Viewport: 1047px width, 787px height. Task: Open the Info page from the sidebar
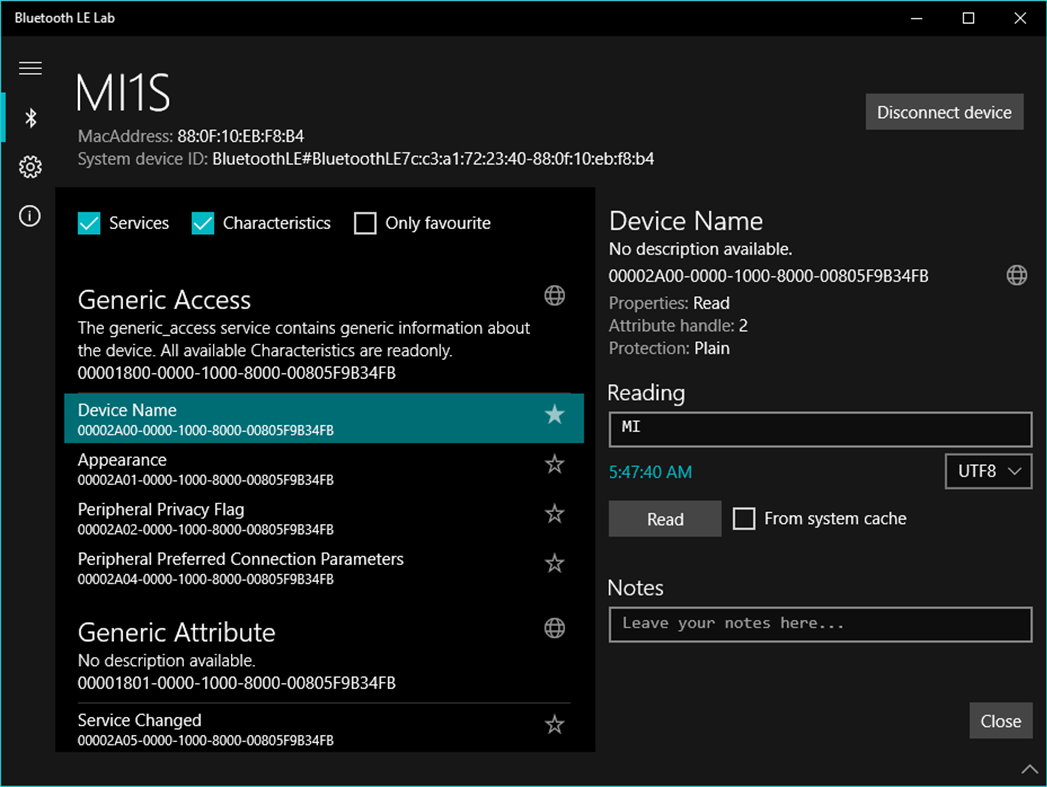[29, 215]
